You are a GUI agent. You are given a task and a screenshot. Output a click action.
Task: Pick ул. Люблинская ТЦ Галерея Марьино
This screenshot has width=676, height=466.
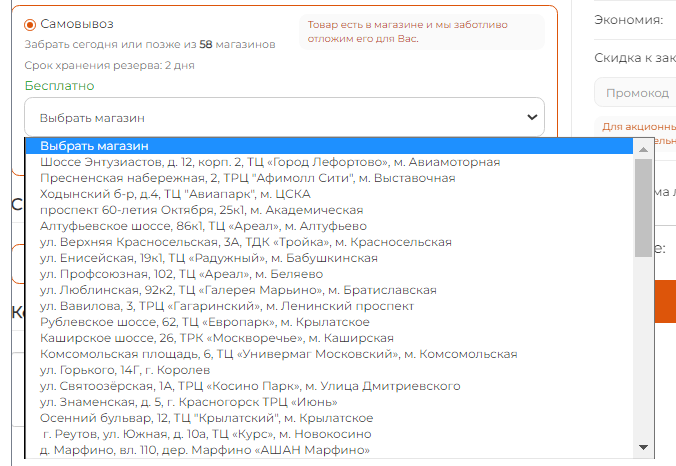click(238, 290)
